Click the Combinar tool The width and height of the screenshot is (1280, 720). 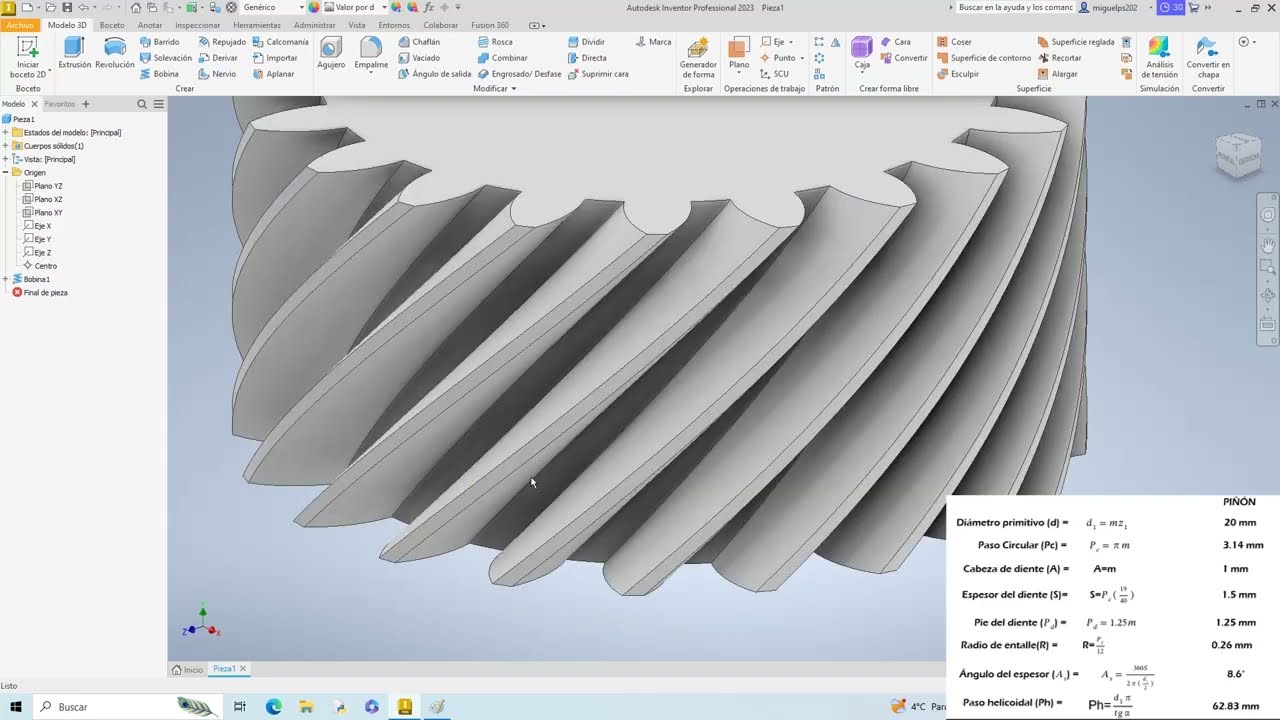(502, 58)
